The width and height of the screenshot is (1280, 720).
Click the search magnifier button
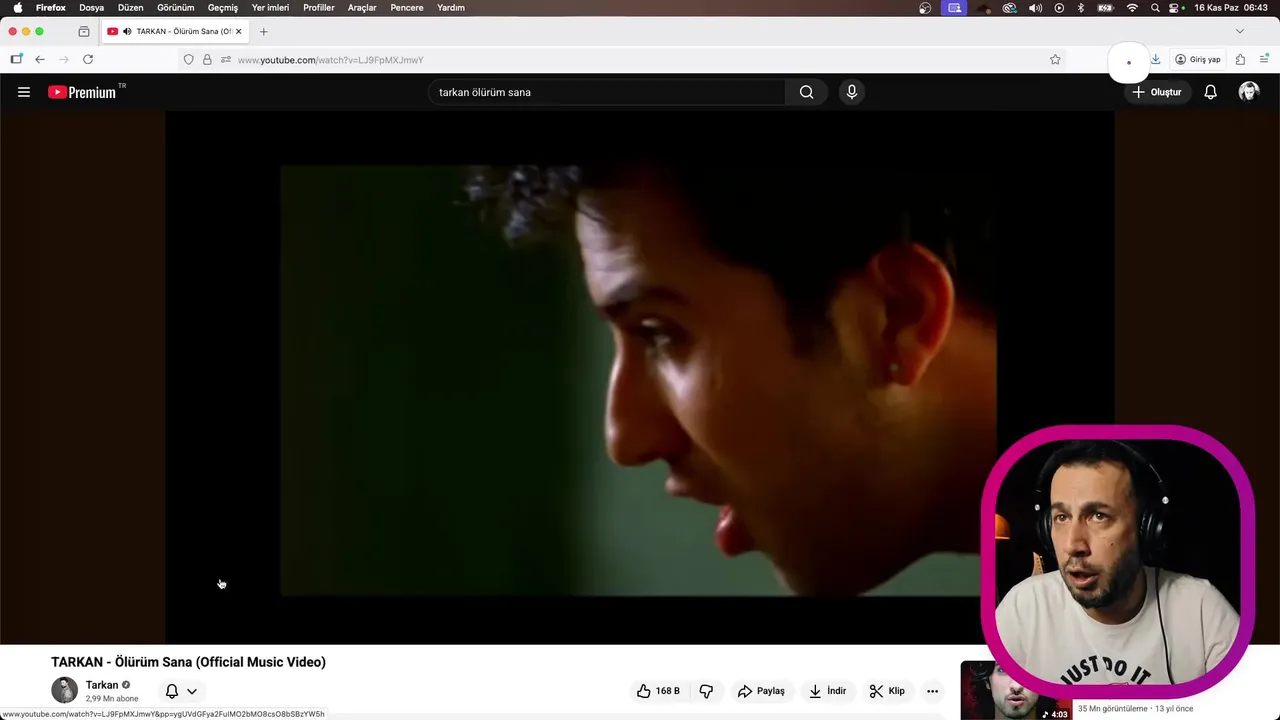[x=806, y=92]
